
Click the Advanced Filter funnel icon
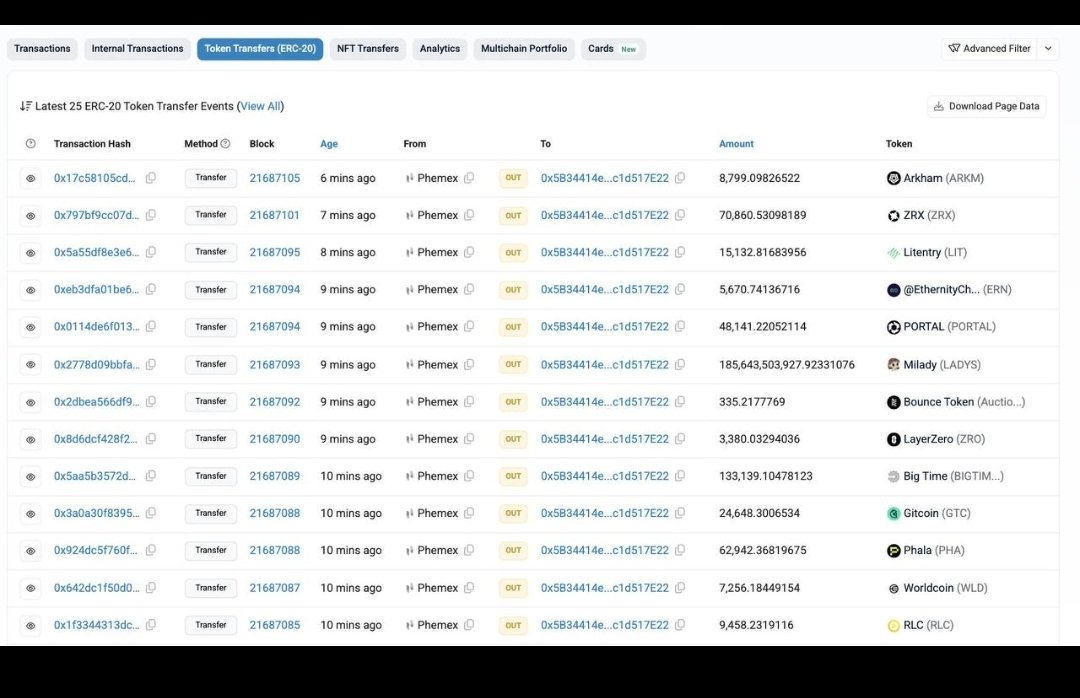[x=954, y=48]
